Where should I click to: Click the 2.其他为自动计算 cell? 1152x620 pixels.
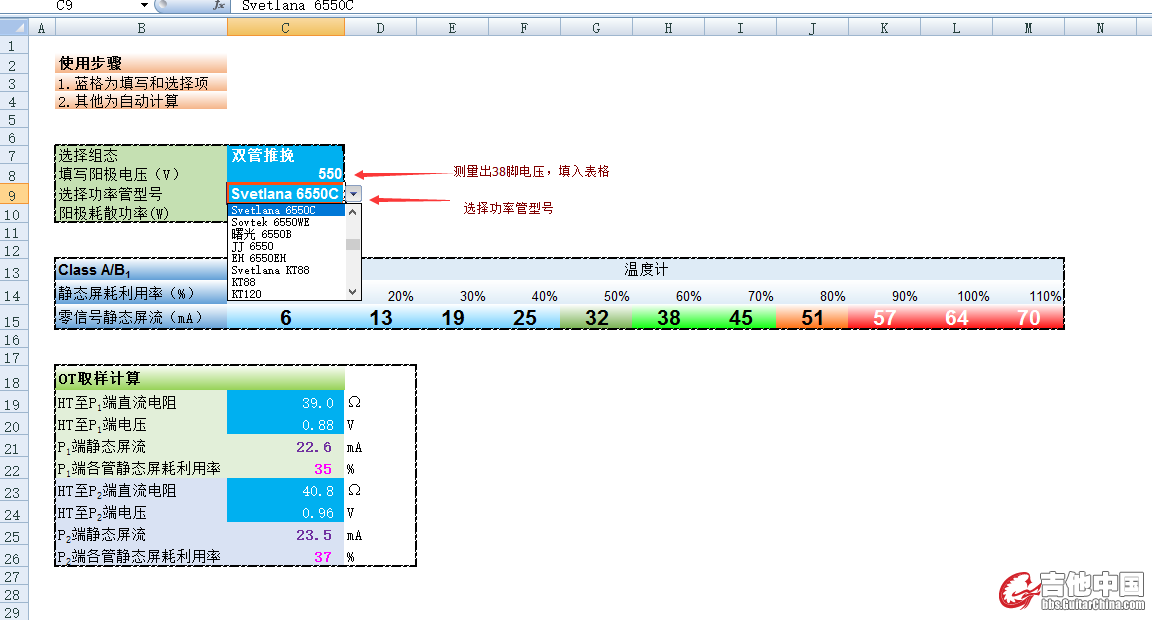141,101
